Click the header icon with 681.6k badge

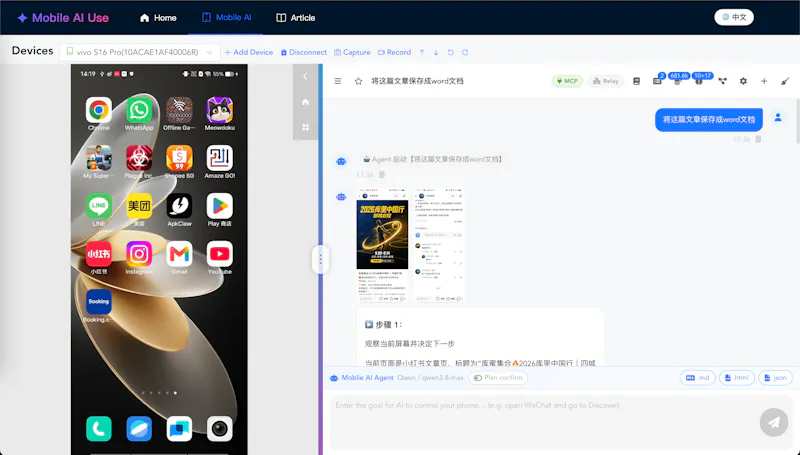coord(678,81)
